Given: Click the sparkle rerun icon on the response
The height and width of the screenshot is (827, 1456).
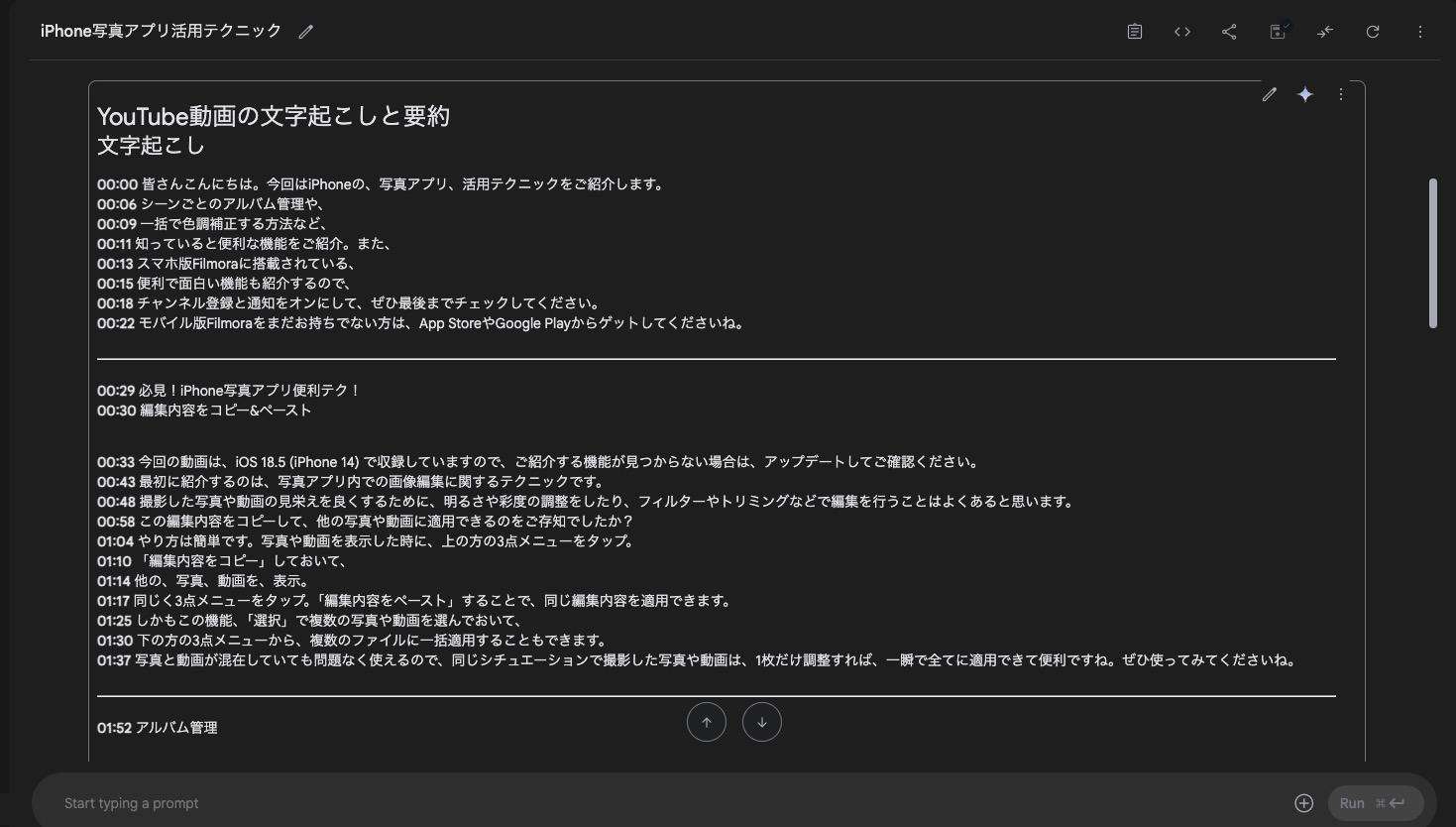Looking at the screenshot, I should (x=1305, y=94).
